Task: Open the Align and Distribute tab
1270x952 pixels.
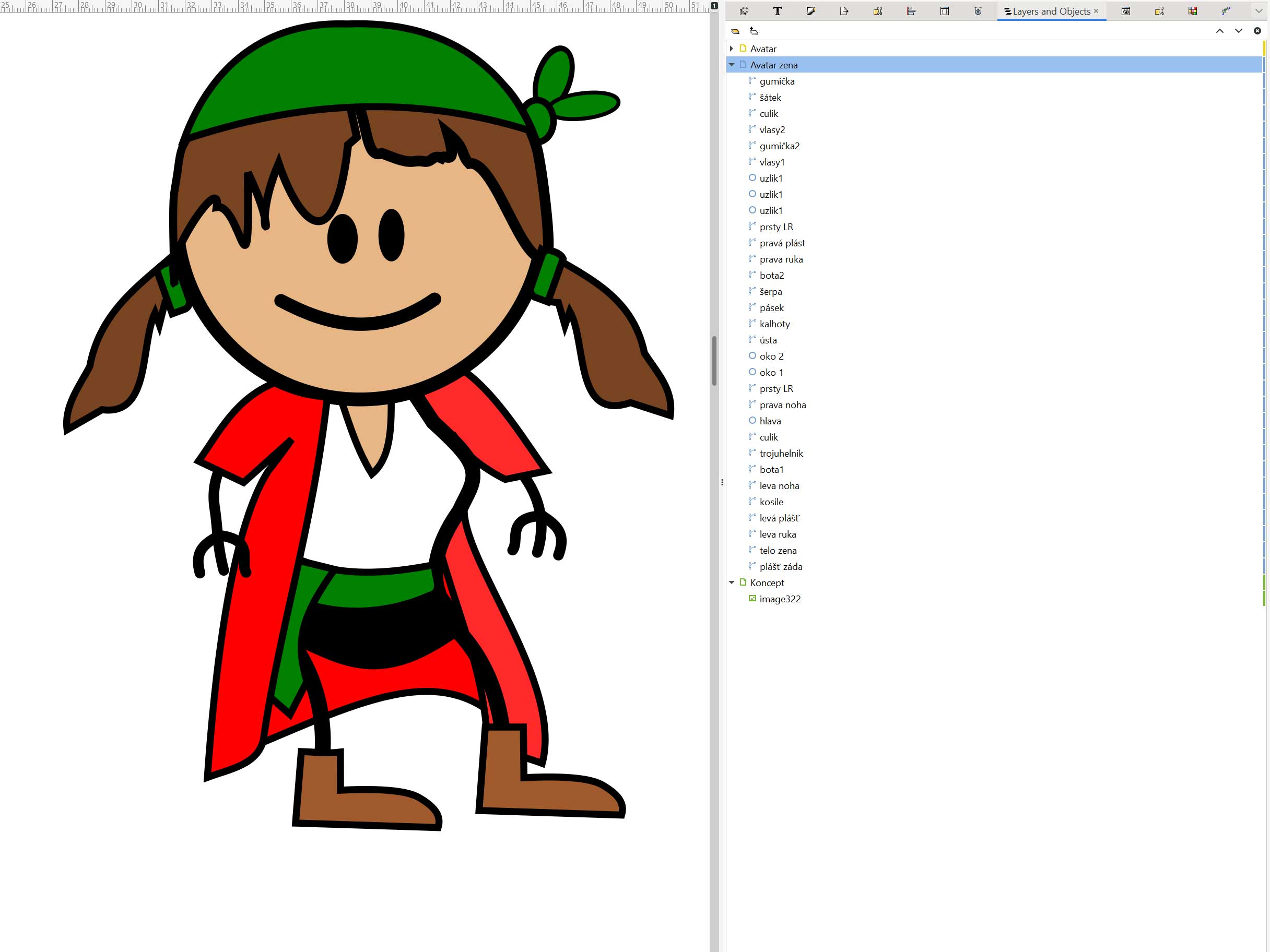Action: [911, 11]
